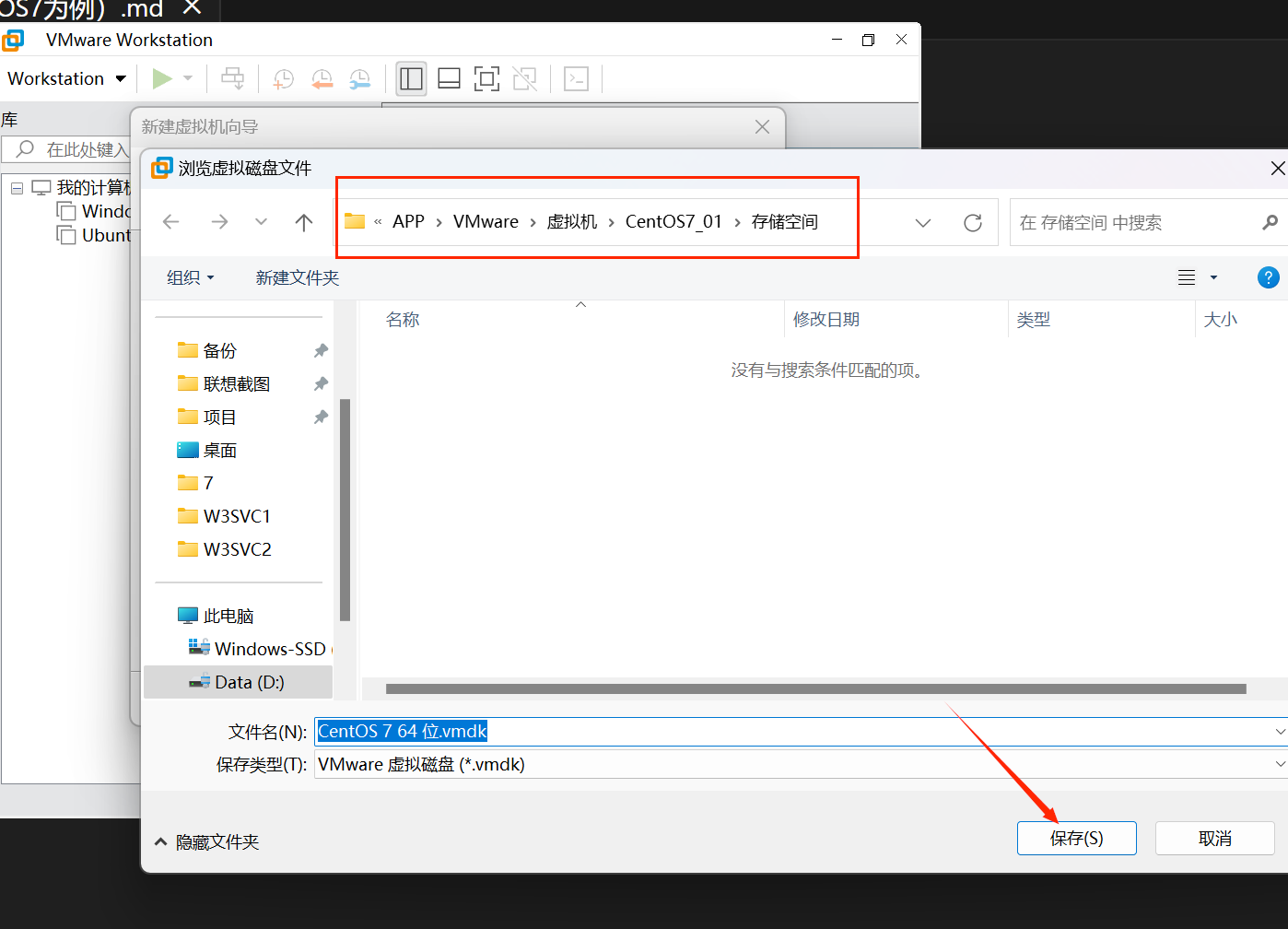
Task: Click 存储空间 in the address breadcrumb
Action: tap(785, 222)
